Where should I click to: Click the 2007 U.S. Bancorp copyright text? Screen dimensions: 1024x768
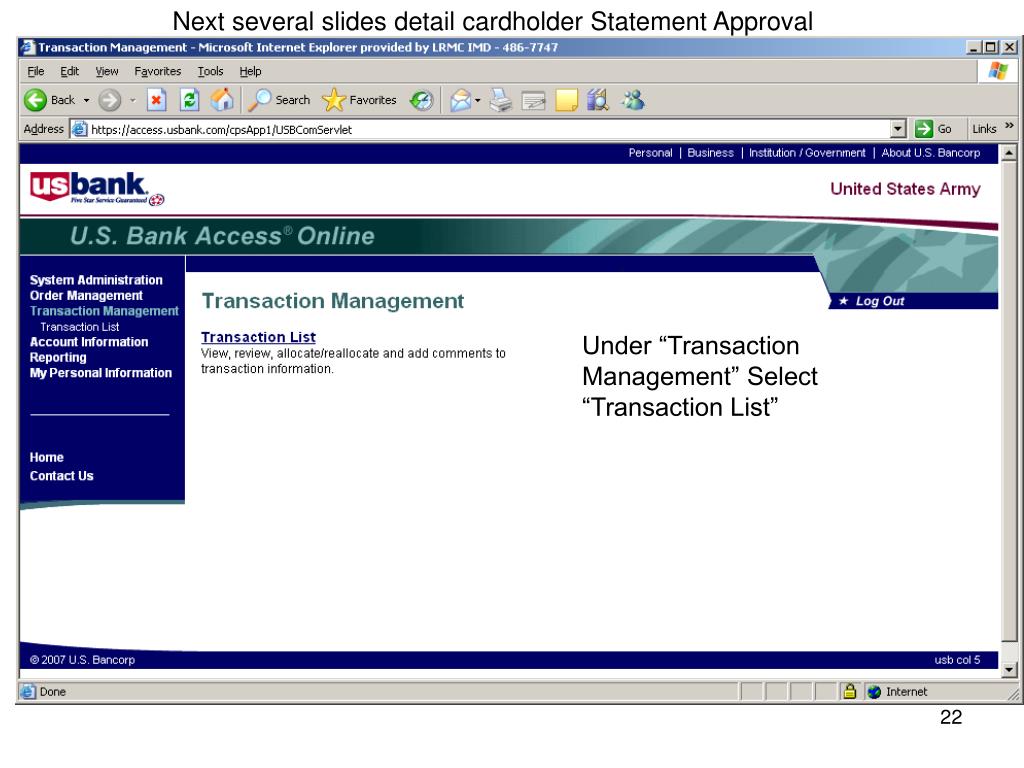click(82, 660)
